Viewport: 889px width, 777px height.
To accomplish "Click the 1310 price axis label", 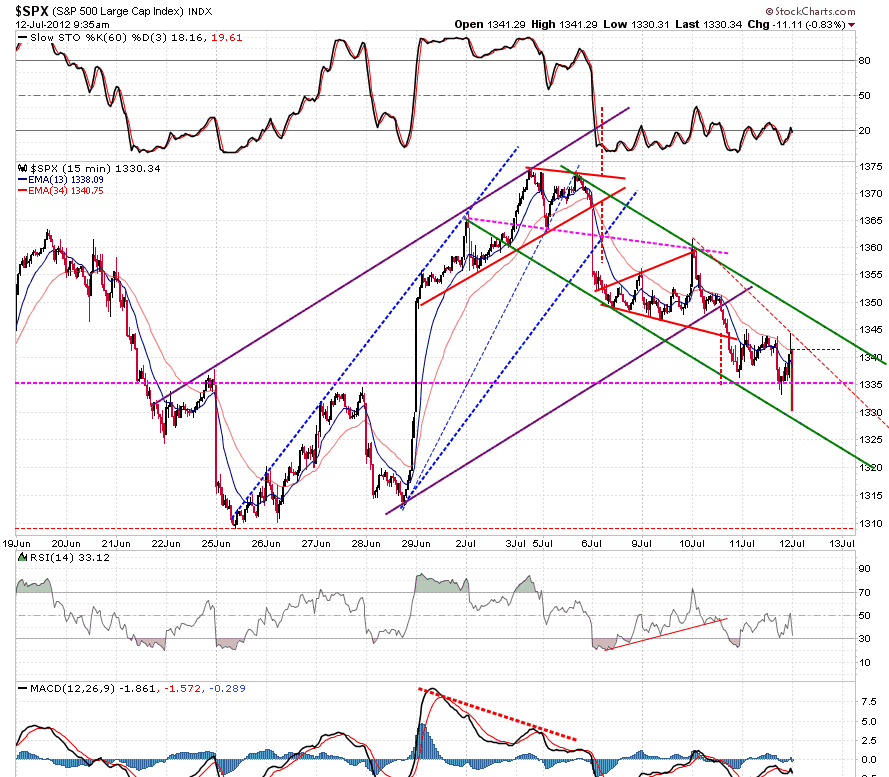I will [x=871, y=523].
